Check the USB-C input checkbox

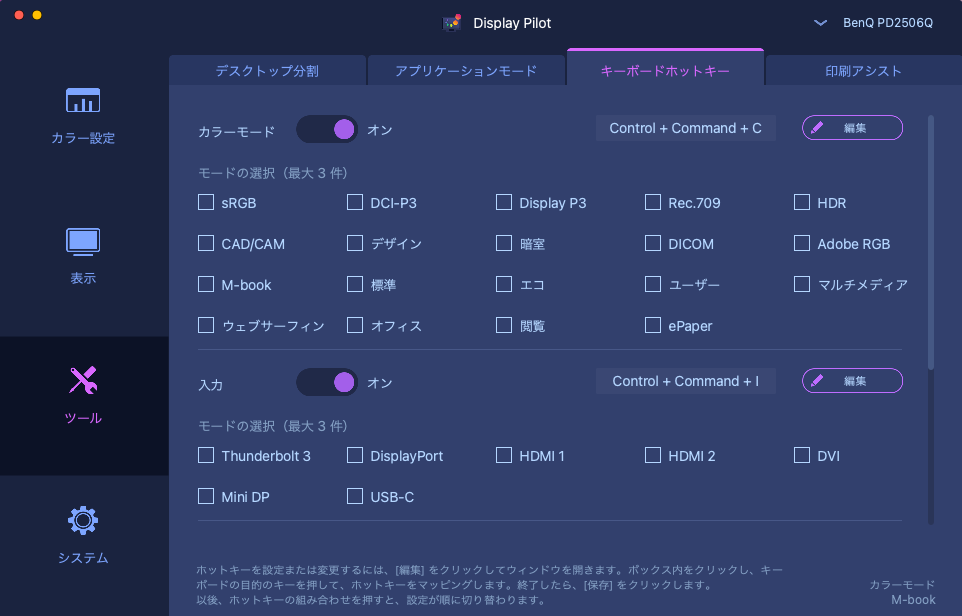pyautogui.click(x=355, y=496)
